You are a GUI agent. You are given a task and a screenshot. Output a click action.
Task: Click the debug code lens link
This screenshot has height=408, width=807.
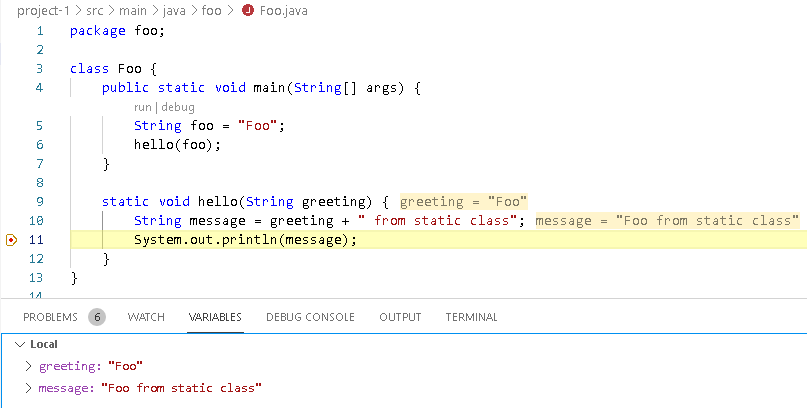pyautogui.click(x=178, y=108)
